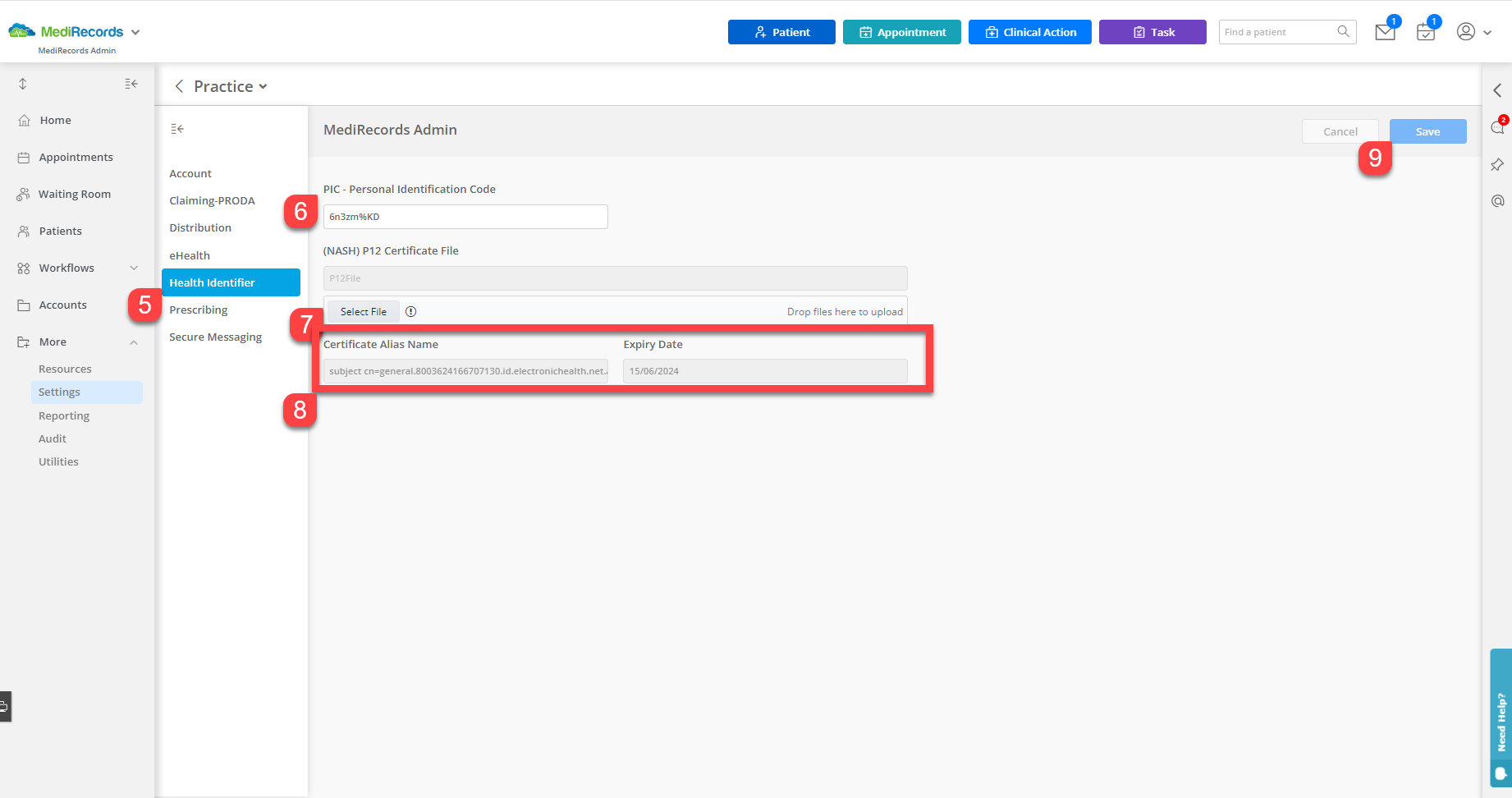The image size is (1512, 798).
Task: Open the mail inbox envelope icon
Action: (x=1385, y=32)
